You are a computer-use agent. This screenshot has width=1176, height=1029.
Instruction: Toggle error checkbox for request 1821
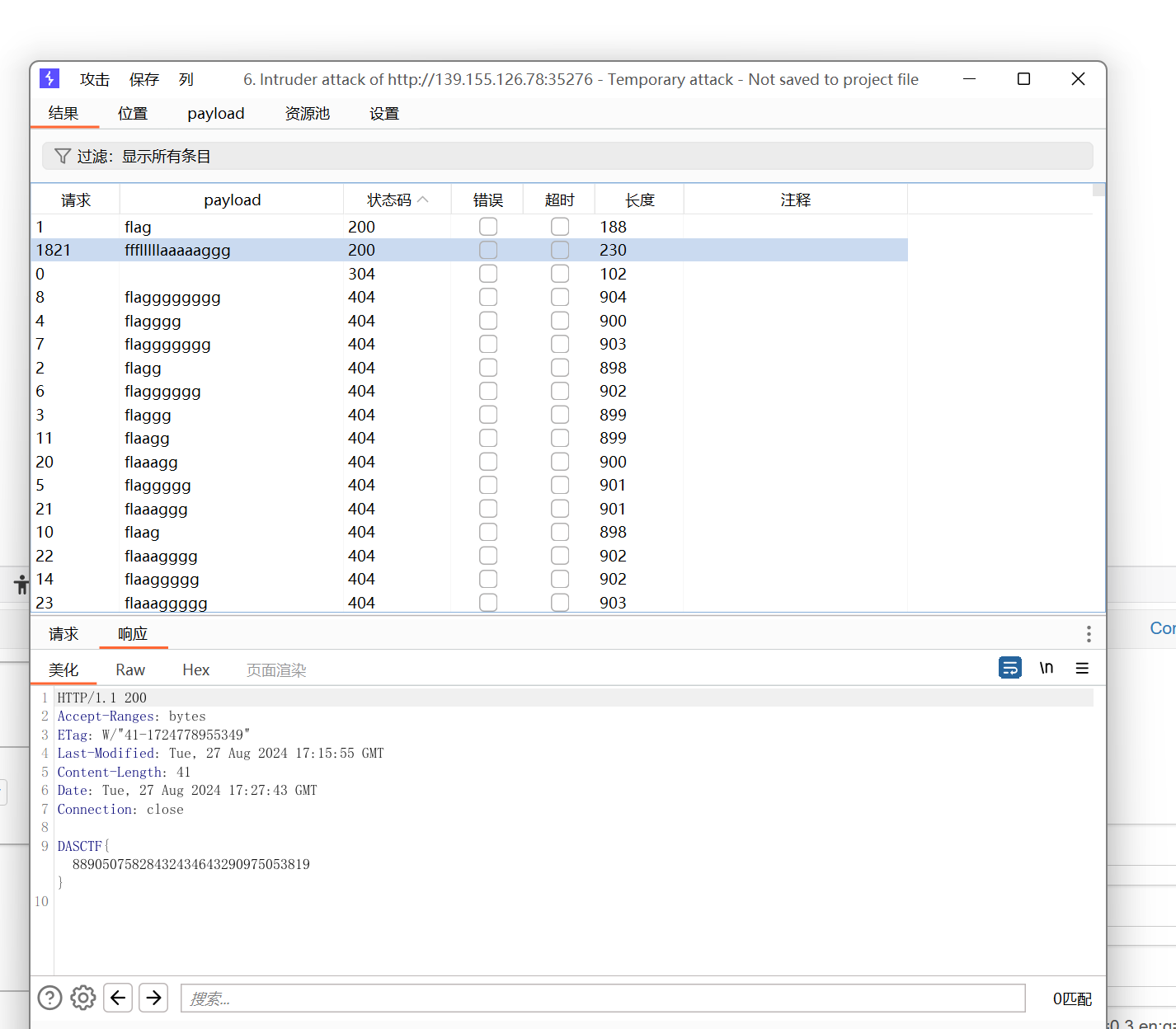coord(488,250)
